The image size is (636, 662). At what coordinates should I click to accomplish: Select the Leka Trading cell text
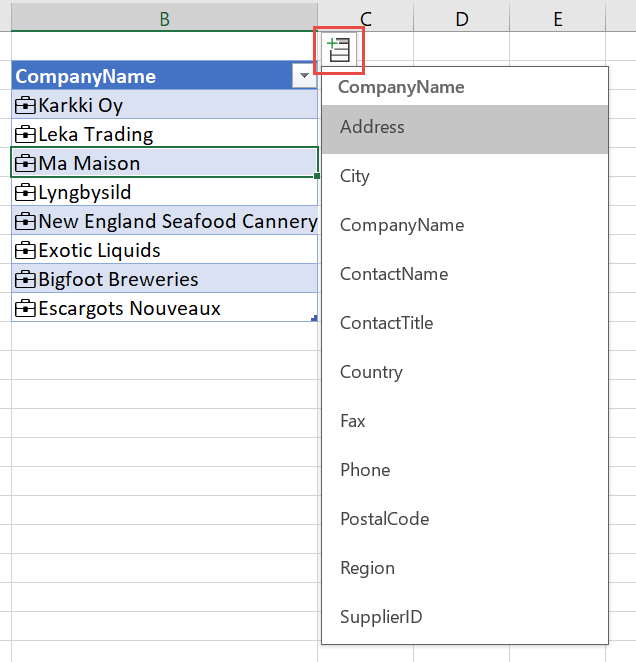[x=96, y=135]
